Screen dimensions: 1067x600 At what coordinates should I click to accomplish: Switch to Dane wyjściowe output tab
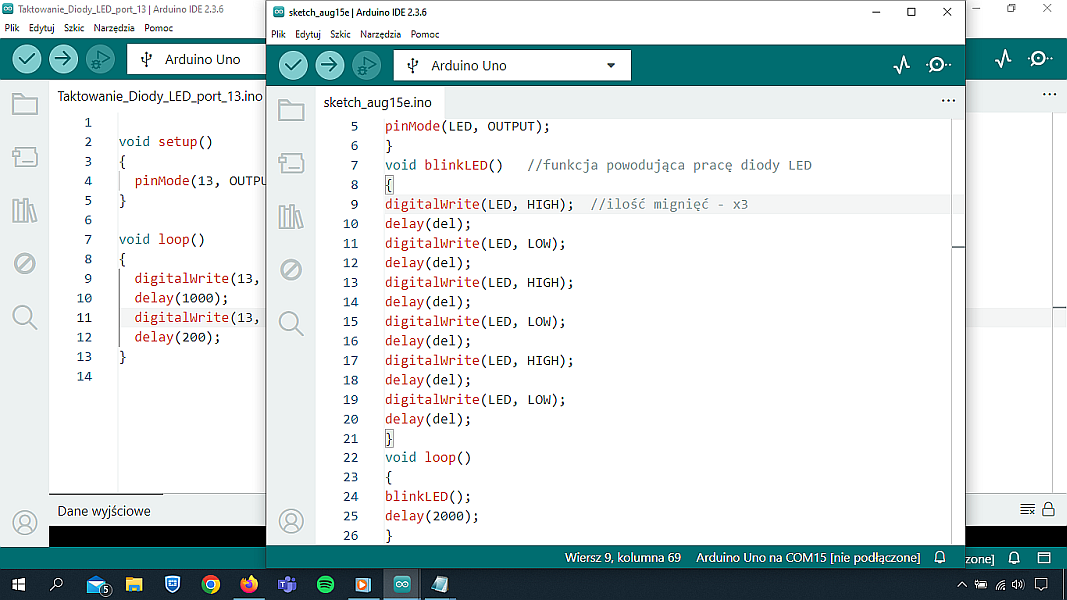pyautogui.click(x=104, y=511)
